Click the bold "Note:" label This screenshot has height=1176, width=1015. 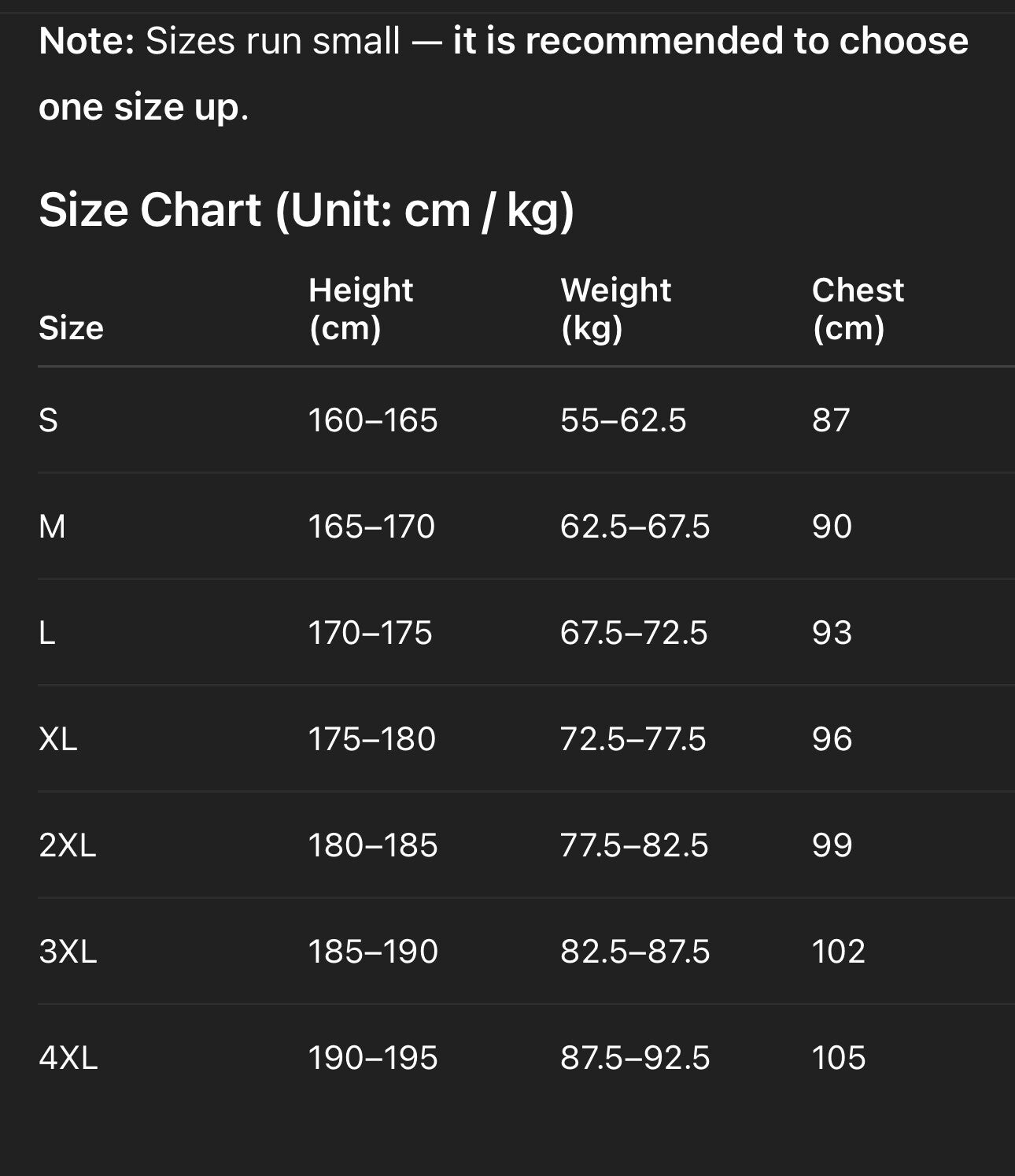pos(87,41)
